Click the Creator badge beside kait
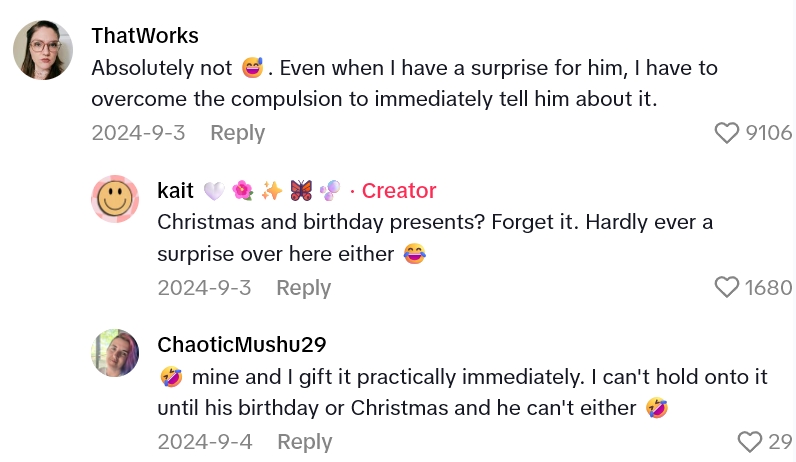This screenshot has width=796, height=462. pyautogui.click(x=399, y=191)
